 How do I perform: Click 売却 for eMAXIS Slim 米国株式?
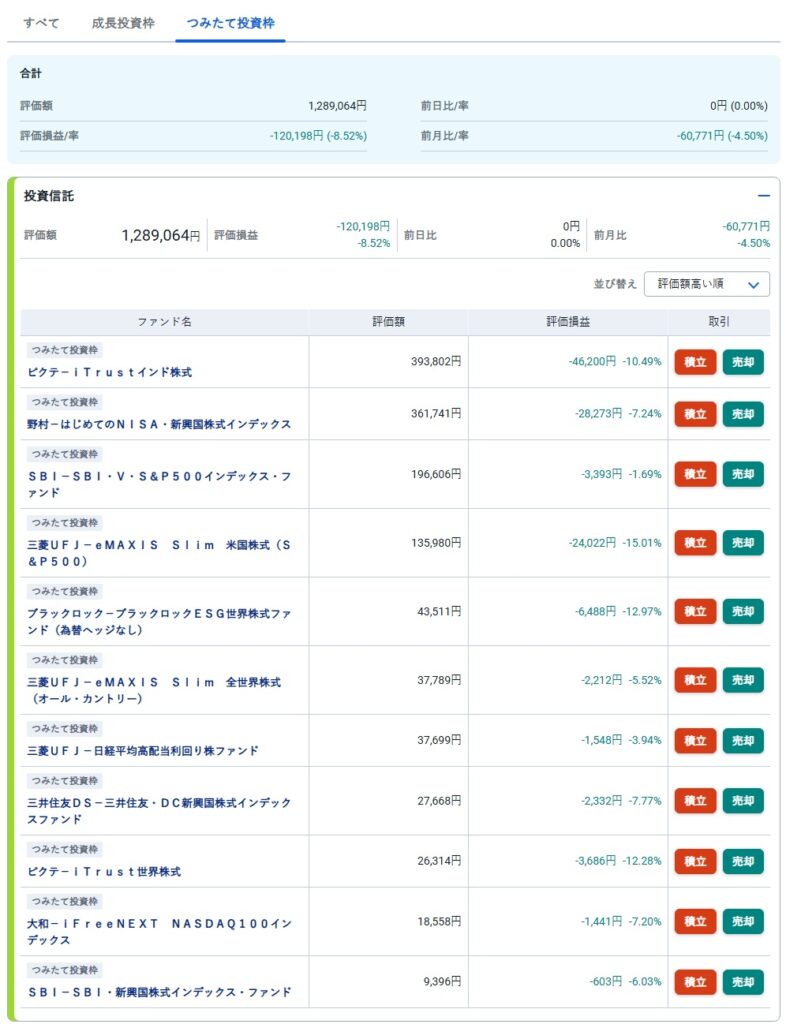coord(743,543)
